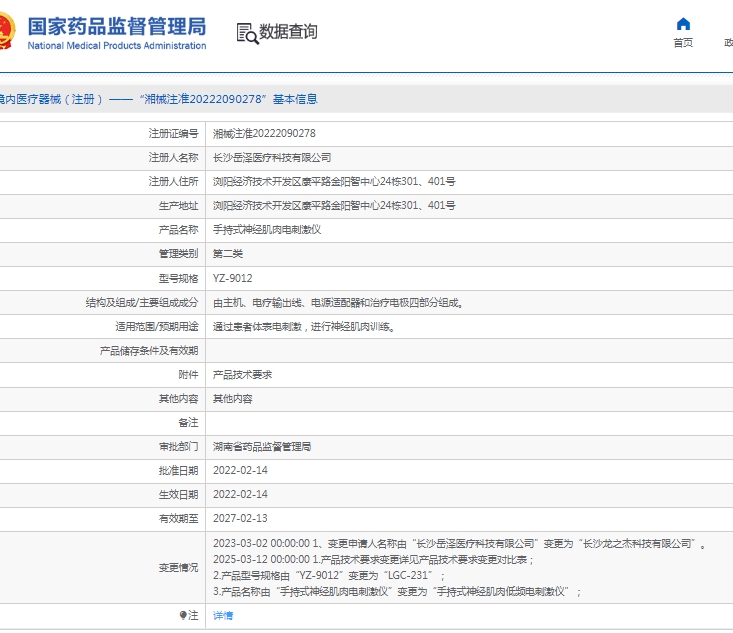This screenshot has height=633, width=733.
Task: Select the 2025-03-12 technical requirements change line
Action: pos(374,560)
